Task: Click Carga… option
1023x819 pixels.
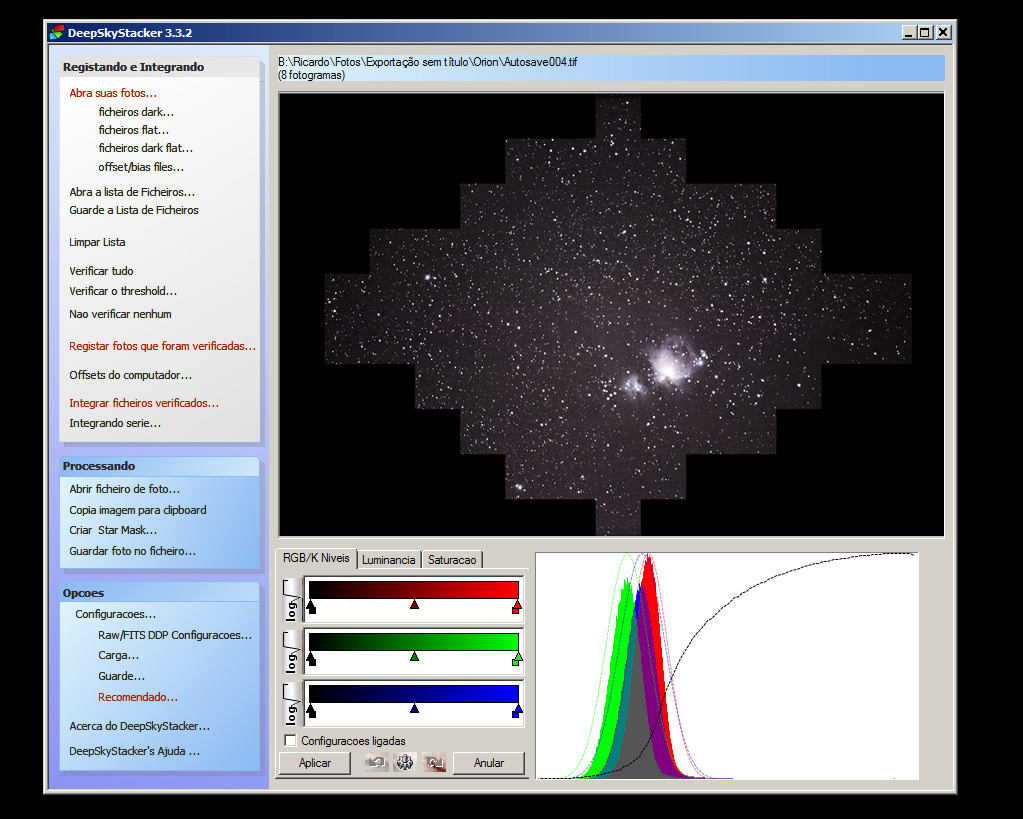Action: pyautogui.click(x=118, y=655)
